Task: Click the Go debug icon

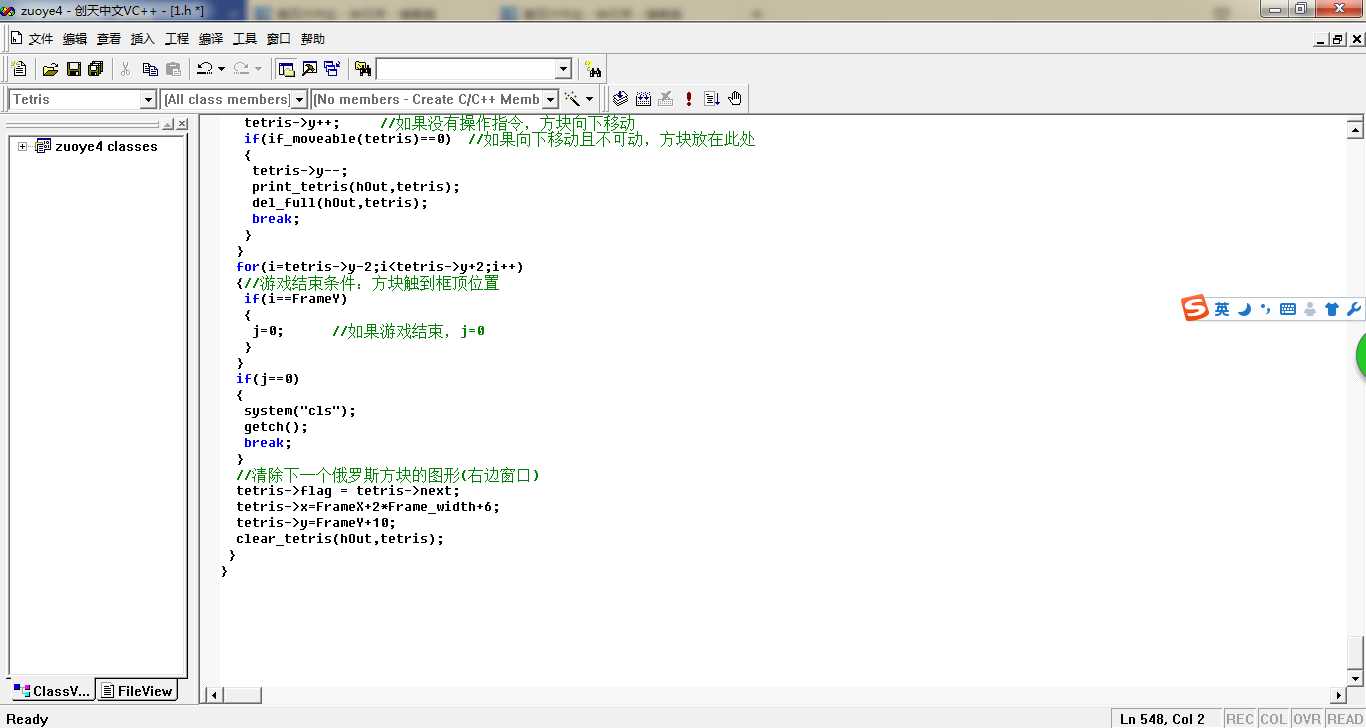Action: click(712, 99)
